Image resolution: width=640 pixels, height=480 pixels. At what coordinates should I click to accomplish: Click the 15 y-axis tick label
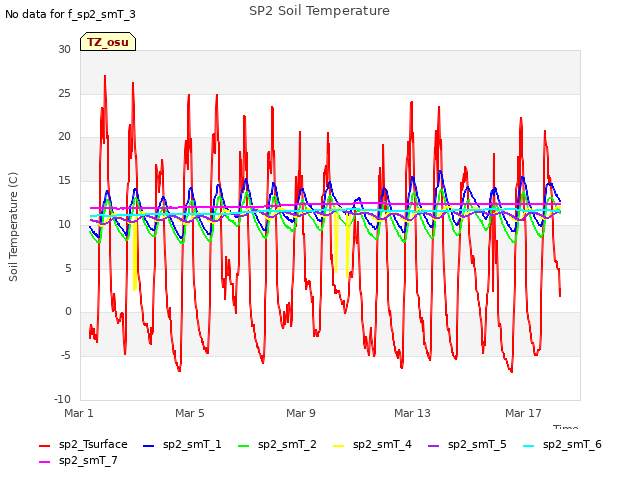click(x=64, y=181)
